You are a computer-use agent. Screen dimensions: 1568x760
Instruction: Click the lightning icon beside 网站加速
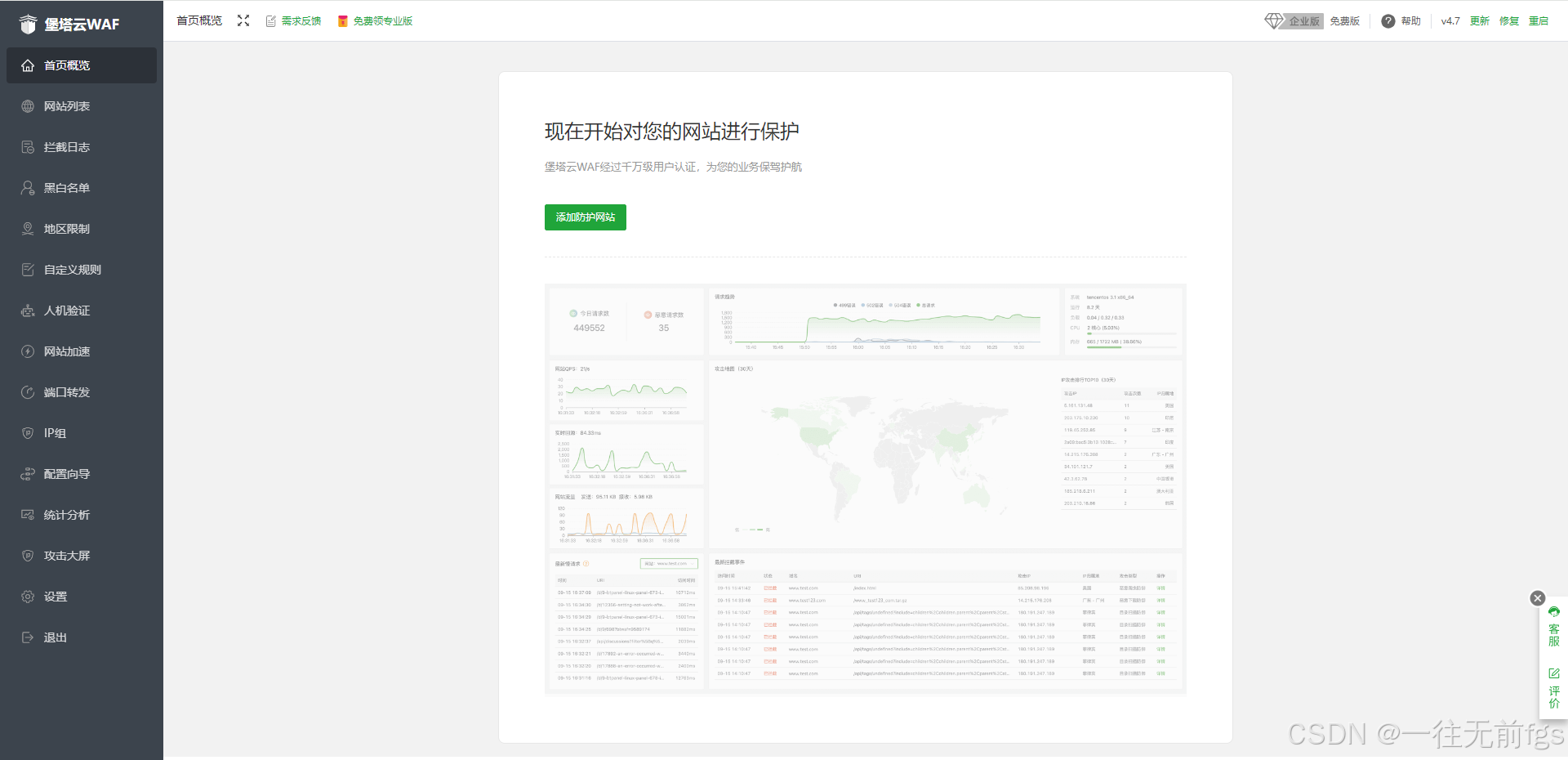point(28,351)
